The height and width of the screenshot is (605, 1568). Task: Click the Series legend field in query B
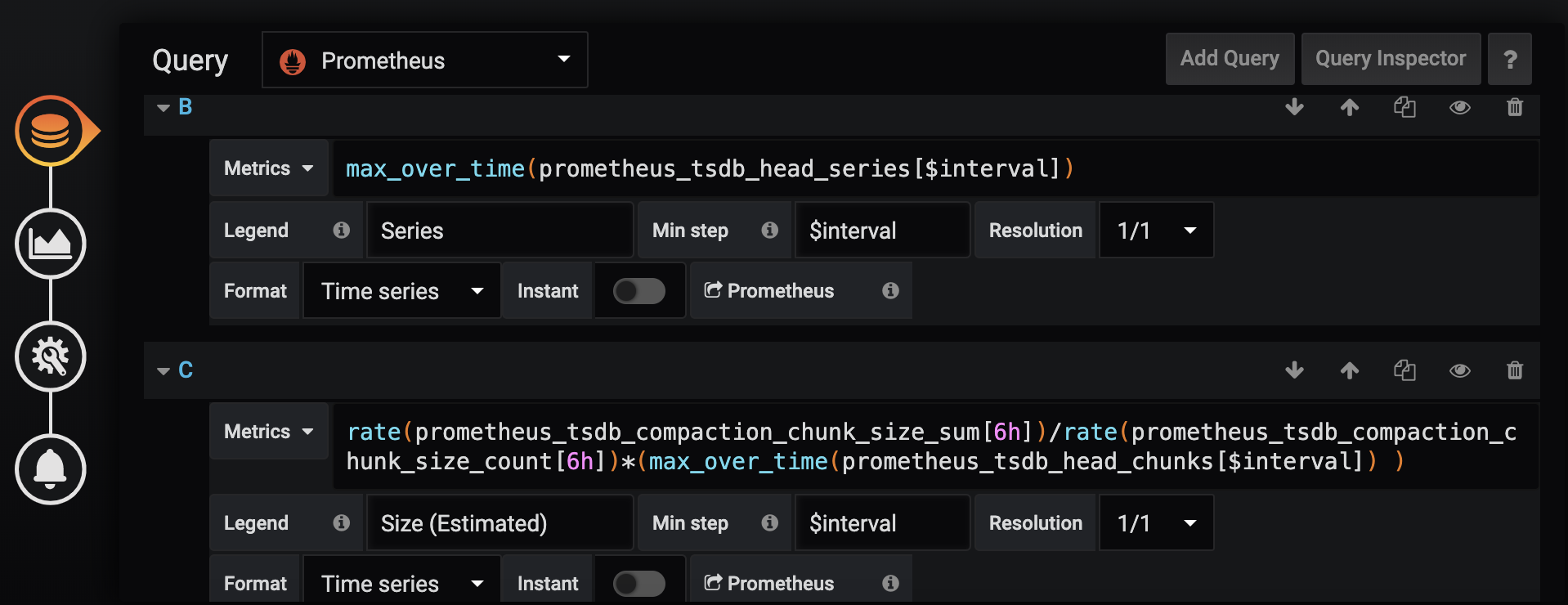pos(500,231)
